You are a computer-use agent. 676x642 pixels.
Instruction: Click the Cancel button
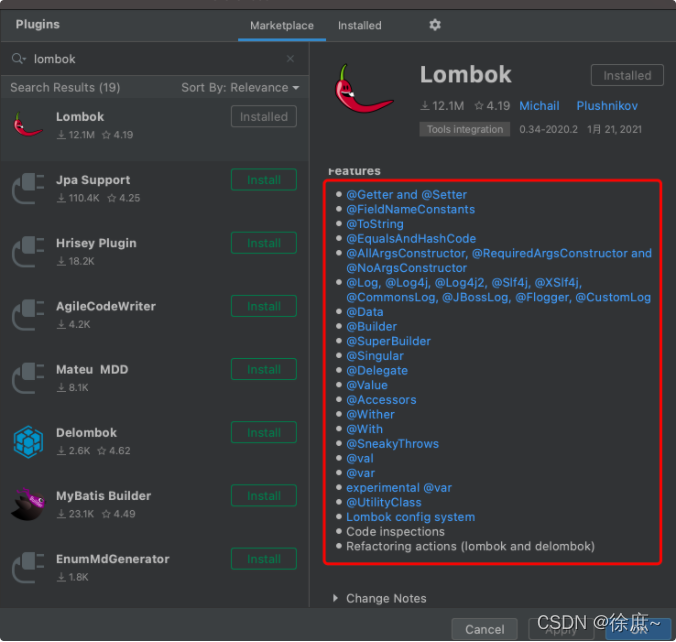484,629
